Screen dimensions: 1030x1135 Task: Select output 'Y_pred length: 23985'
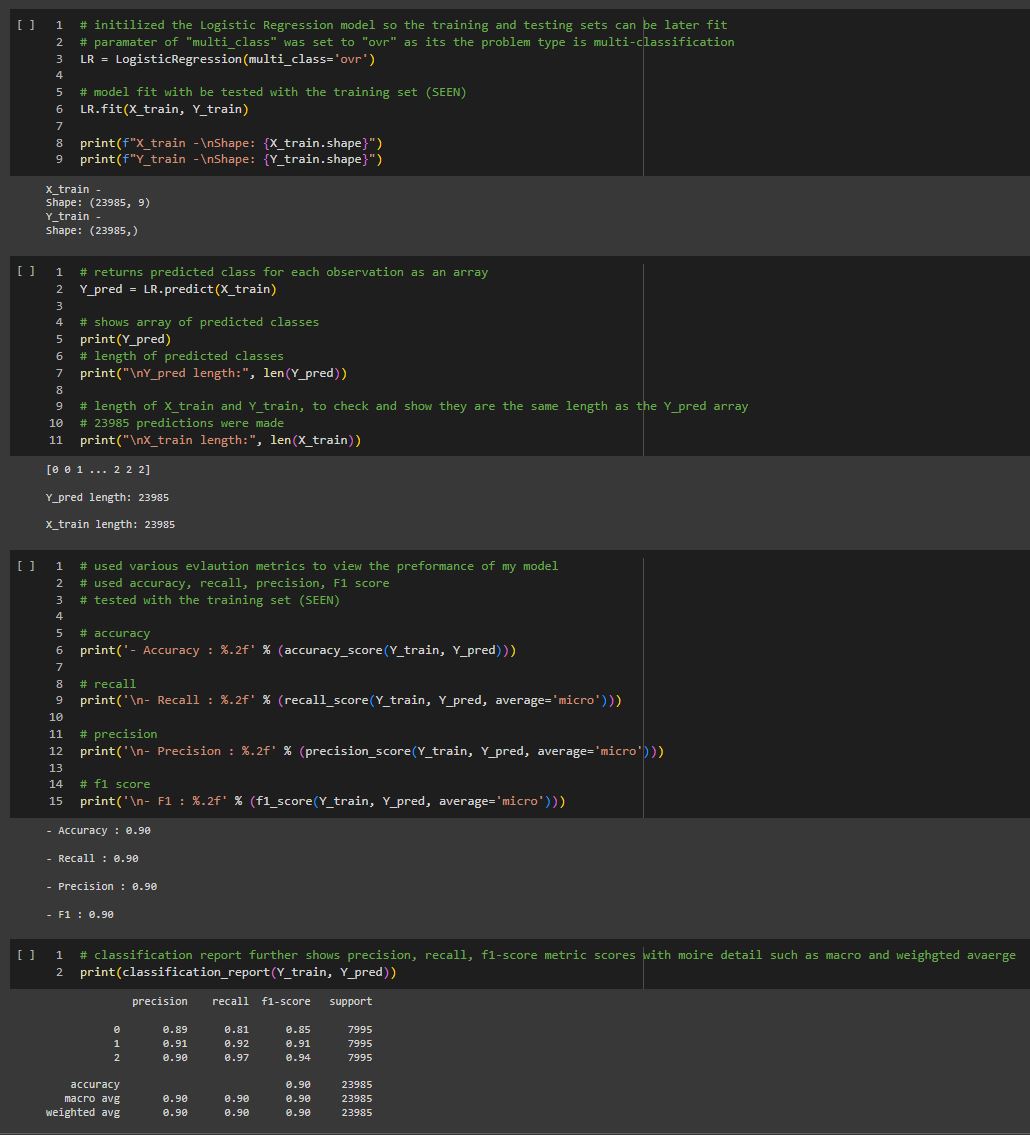[107, 497]
